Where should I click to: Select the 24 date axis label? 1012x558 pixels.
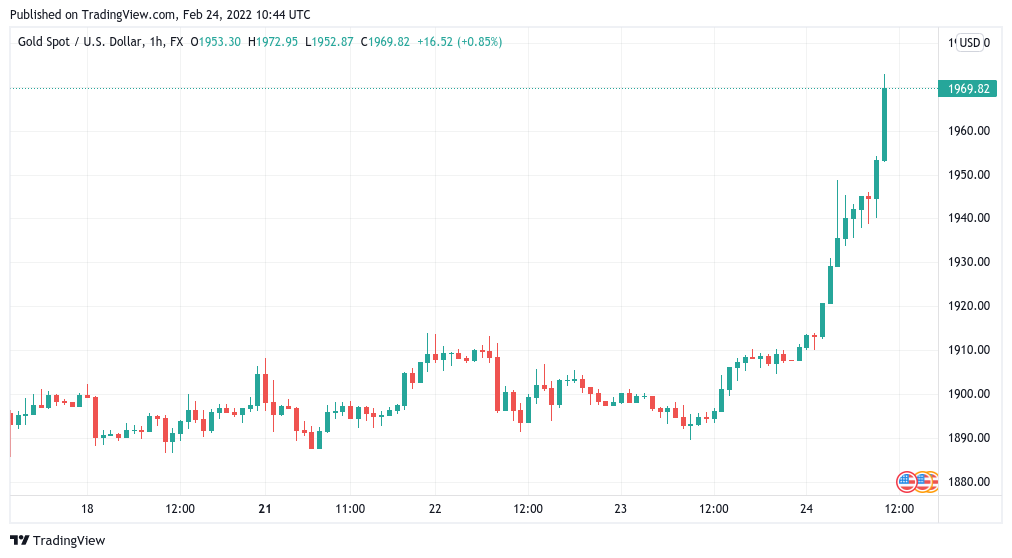[x=806, y=508]
